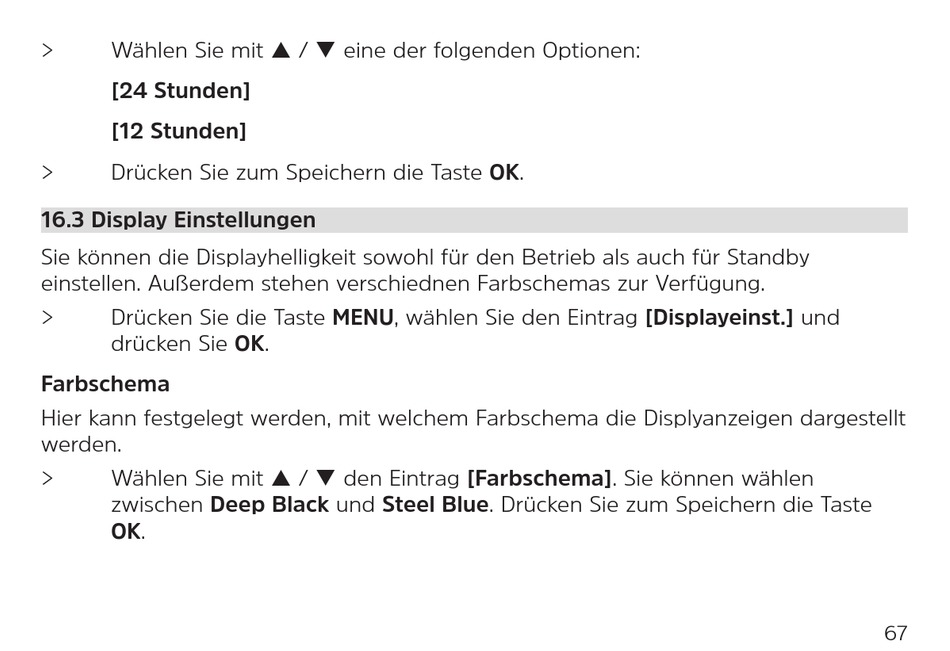Select the [24 Stunden] option text

point(181,91)
